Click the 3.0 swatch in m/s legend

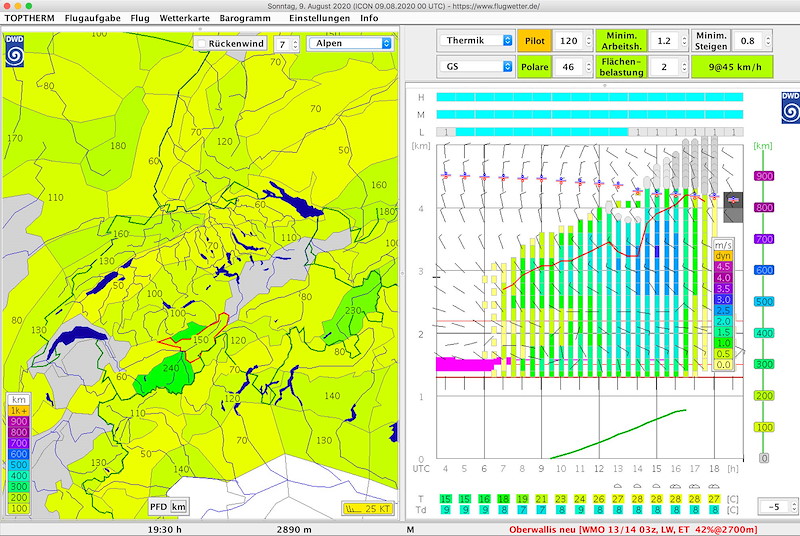[723, 299]
